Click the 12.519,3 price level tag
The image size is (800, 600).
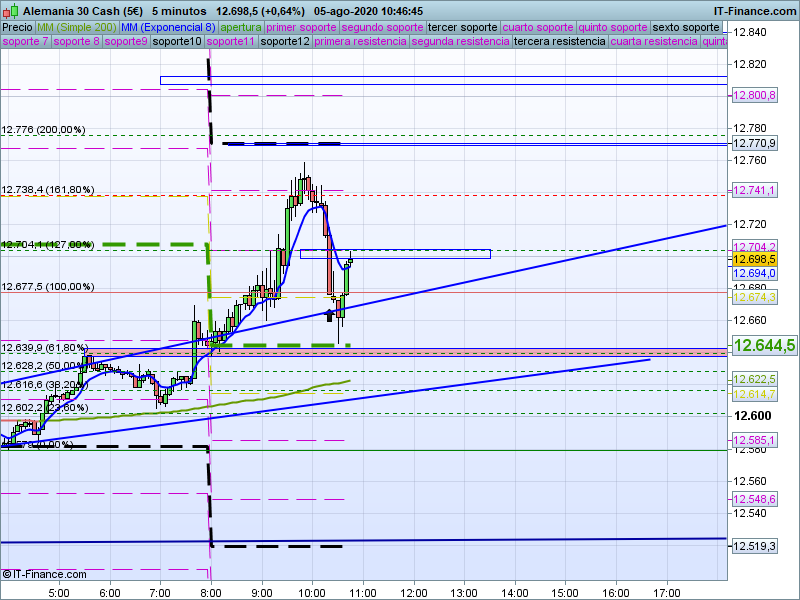[755, 546]
